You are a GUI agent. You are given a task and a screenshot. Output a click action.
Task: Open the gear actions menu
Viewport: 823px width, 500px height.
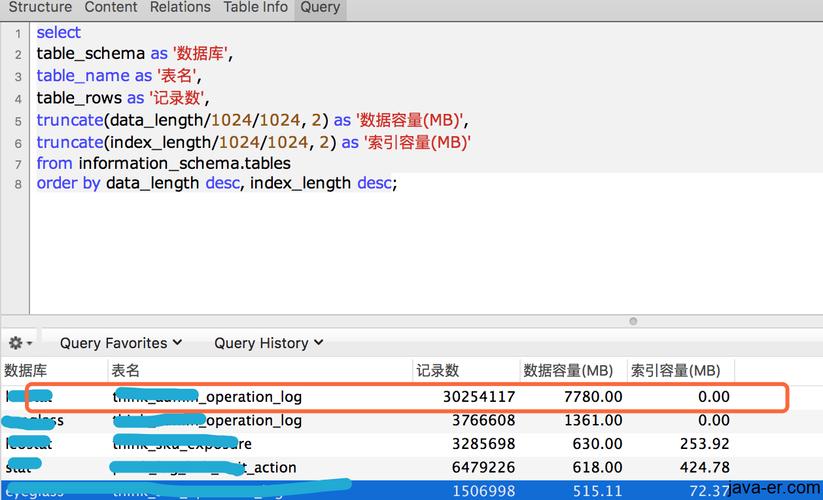tap(20, 343)
